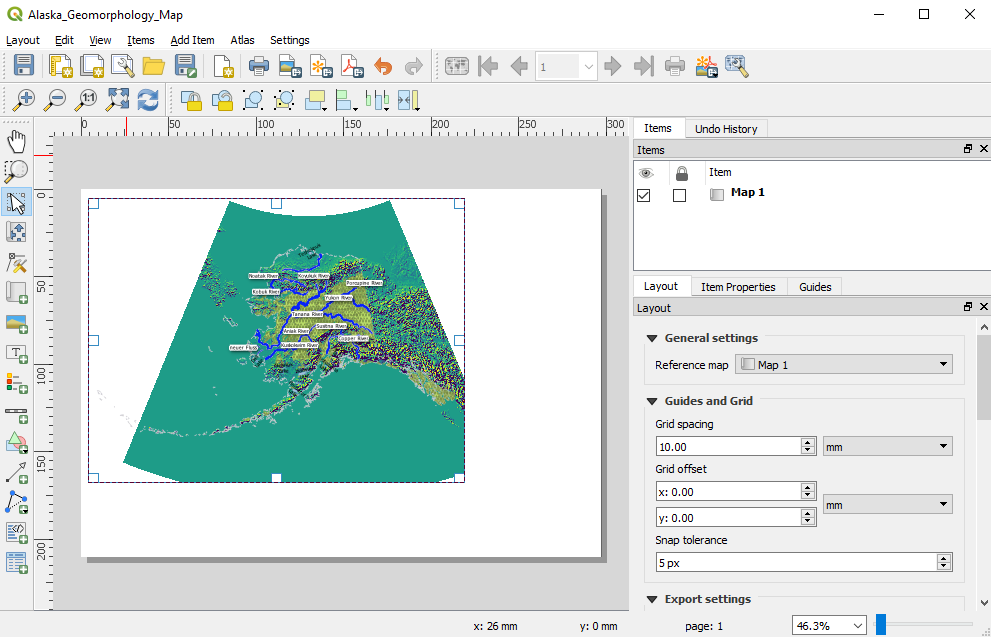Open the Grid spacing units dropdown
The image size is (991, 637).
point(887,446)
